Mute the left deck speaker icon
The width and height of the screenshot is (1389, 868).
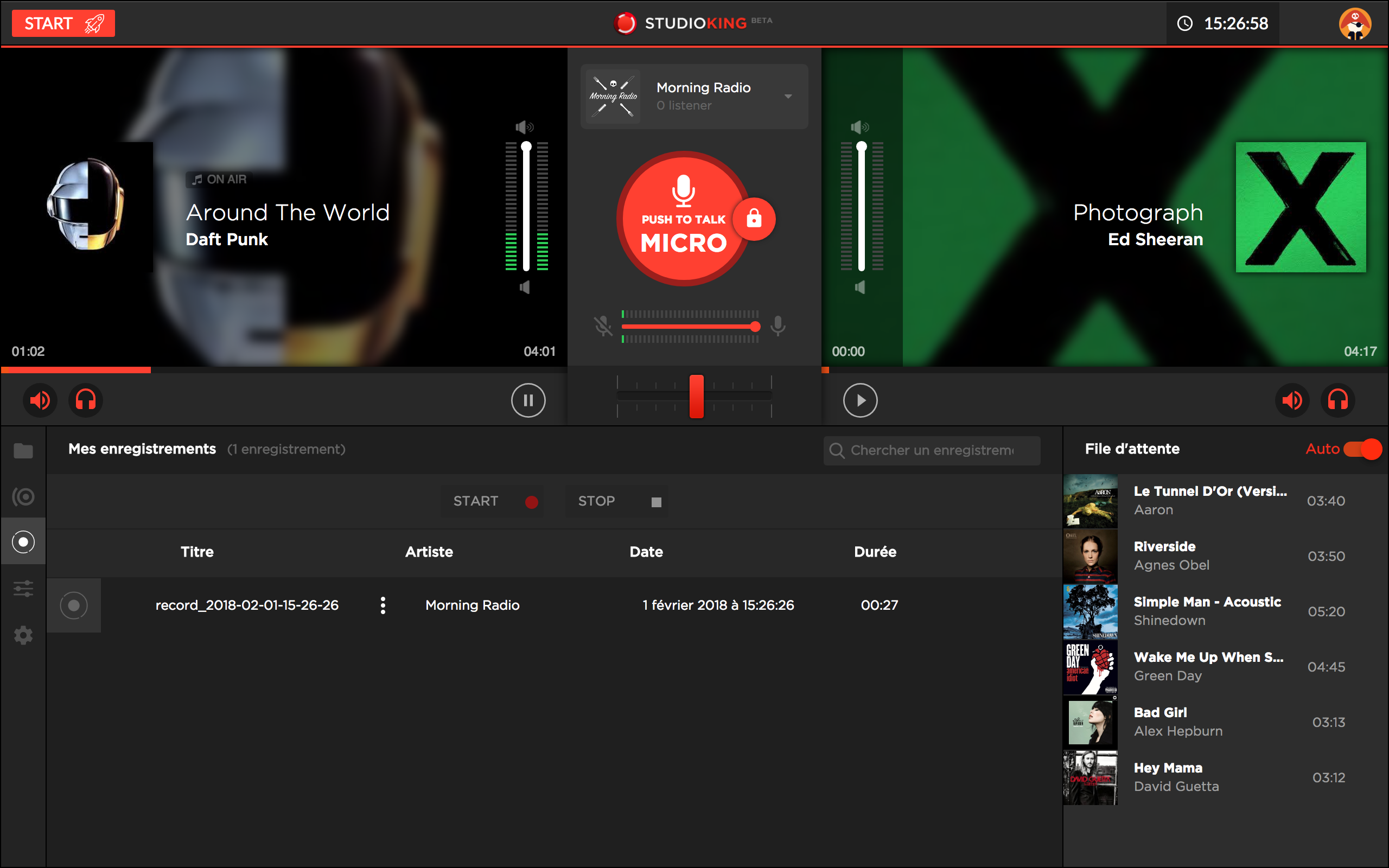coord(40,400)
